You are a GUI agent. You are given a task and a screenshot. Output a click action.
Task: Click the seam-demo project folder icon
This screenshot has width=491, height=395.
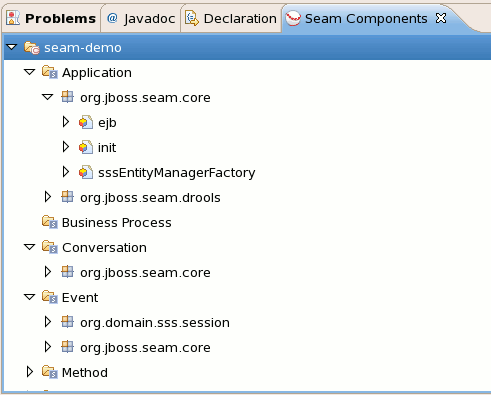(32, 48)
